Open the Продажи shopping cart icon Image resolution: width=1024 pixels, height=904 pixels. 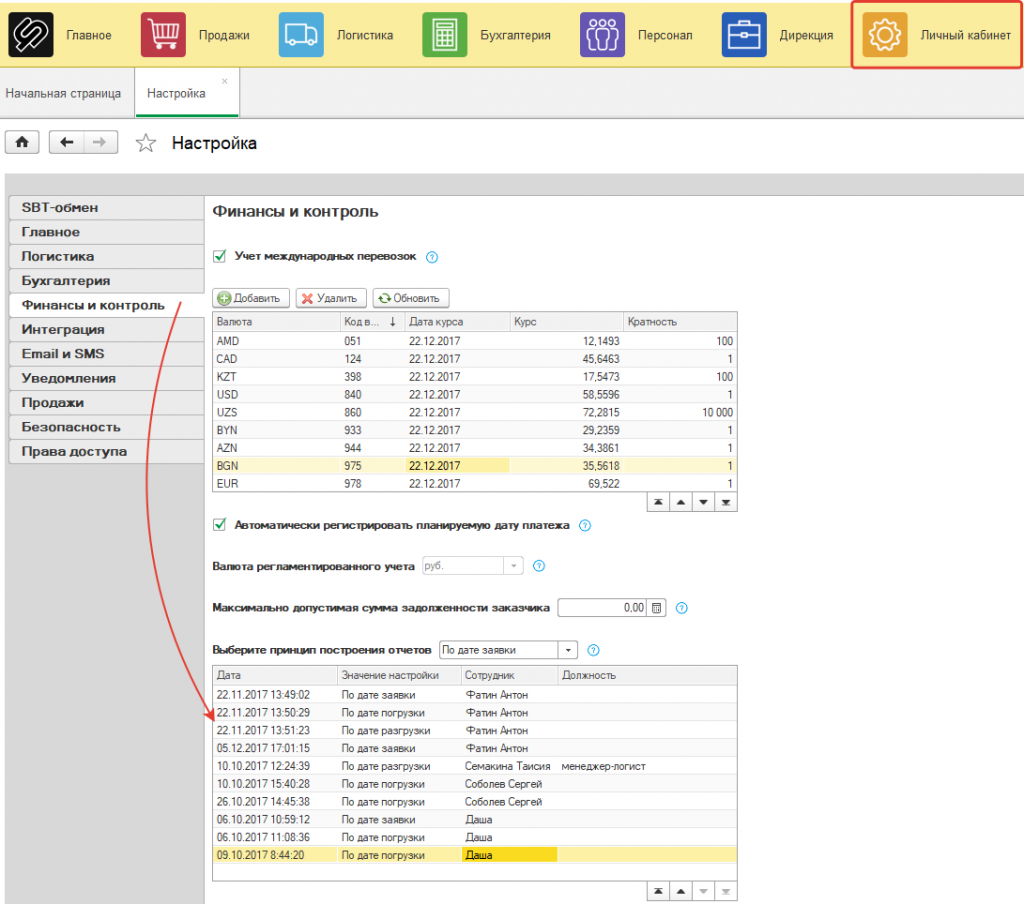[163, 35]
